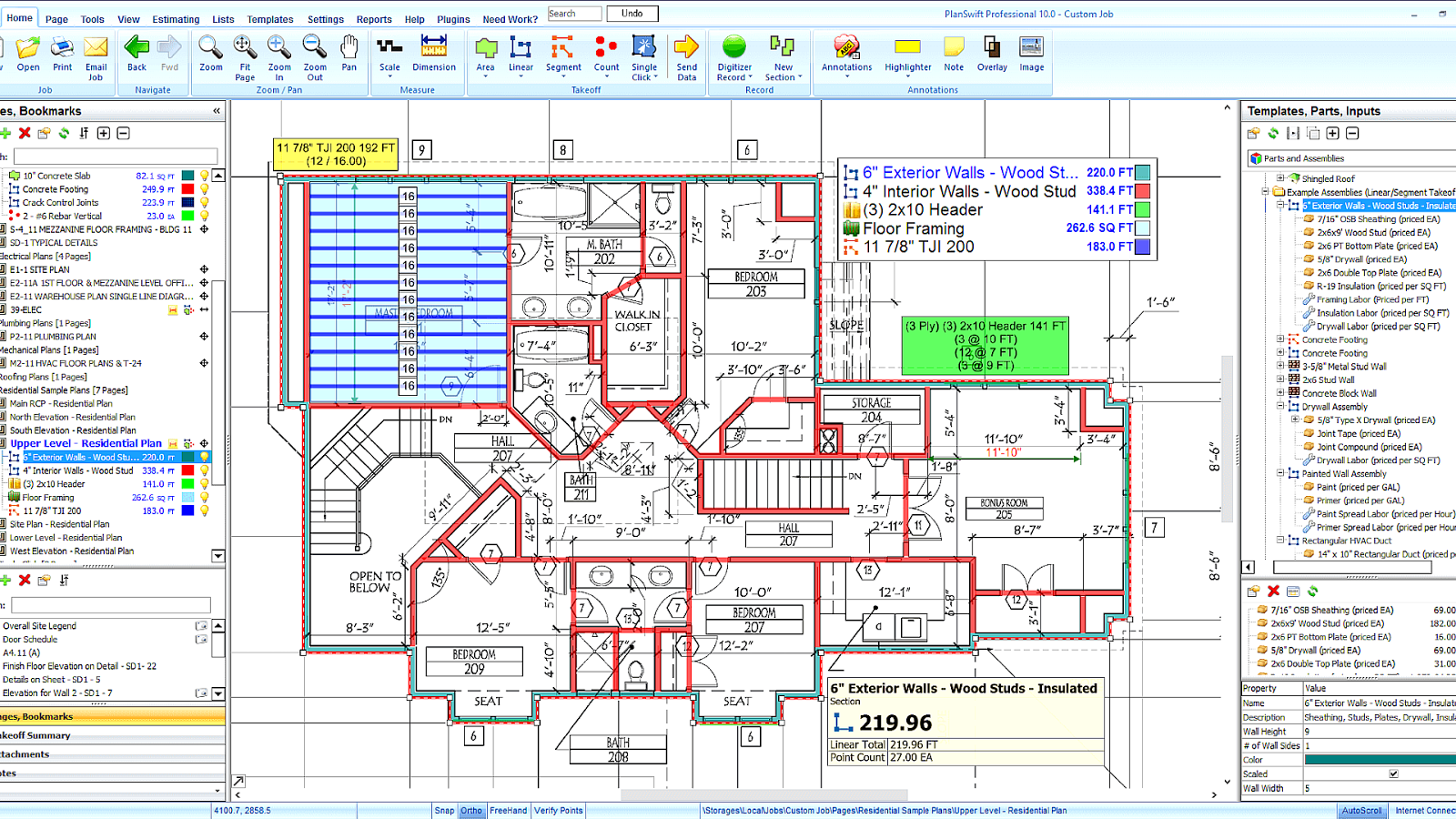This screenshot has height=819, width=1456.
Task: Toggle the Snap status bar button
Action: 444,810
